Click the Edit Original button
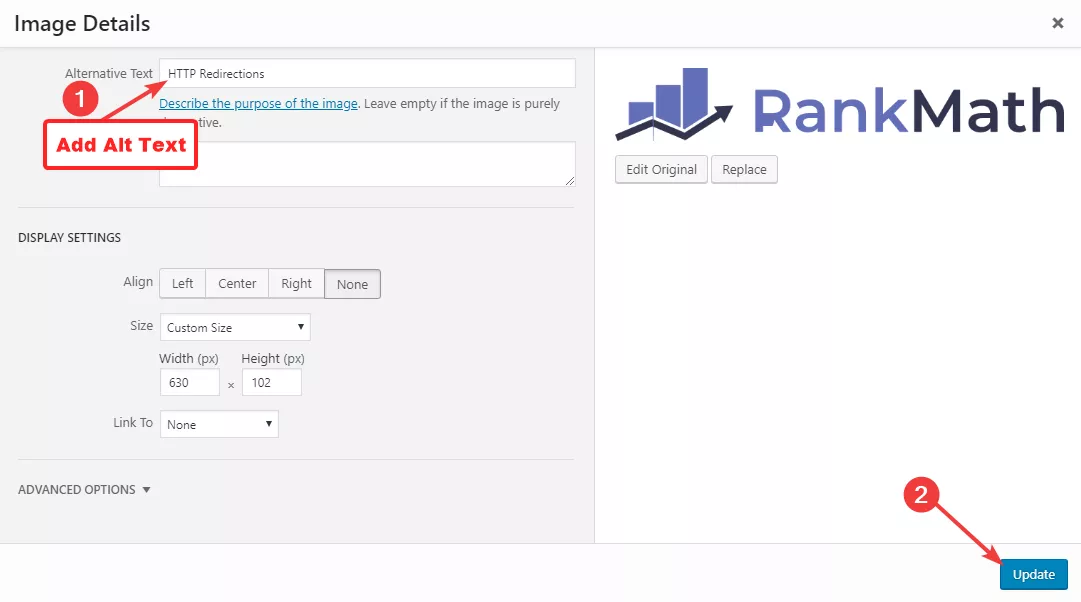This screenshot has height=602, width=1081. pos(661,170)
